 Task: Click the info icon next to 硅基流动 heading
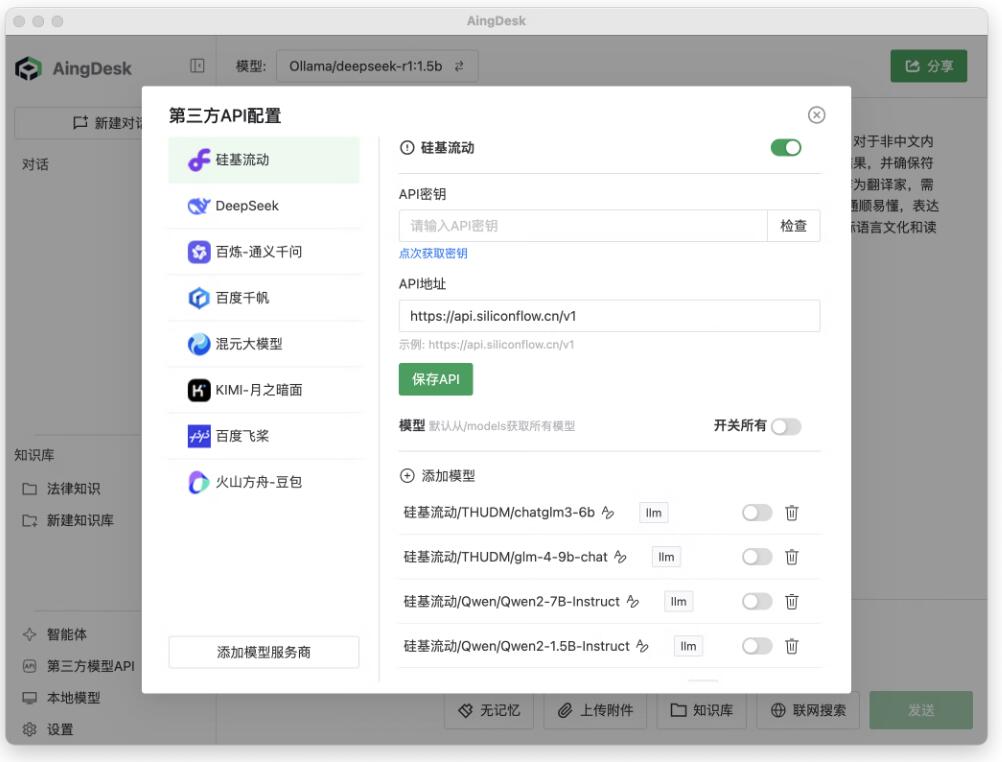point(407,148)
